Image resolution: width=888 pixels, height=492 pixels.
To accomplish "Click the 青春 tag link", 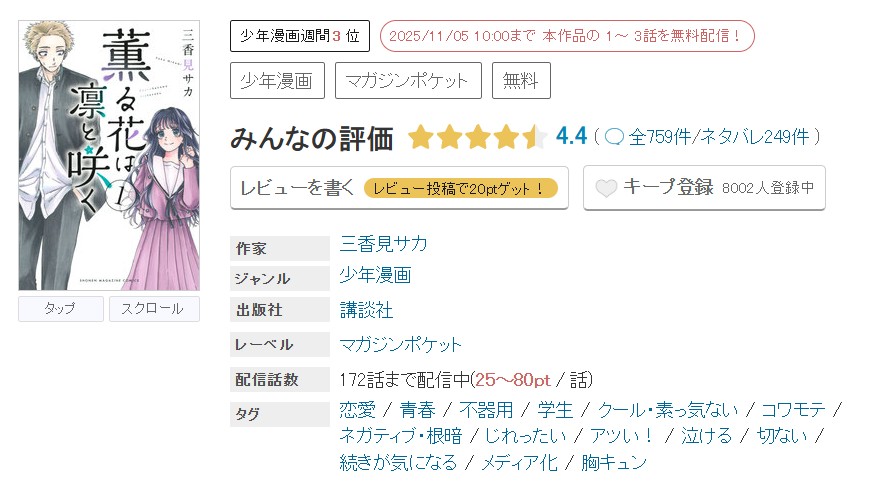I will pos(417,410).
